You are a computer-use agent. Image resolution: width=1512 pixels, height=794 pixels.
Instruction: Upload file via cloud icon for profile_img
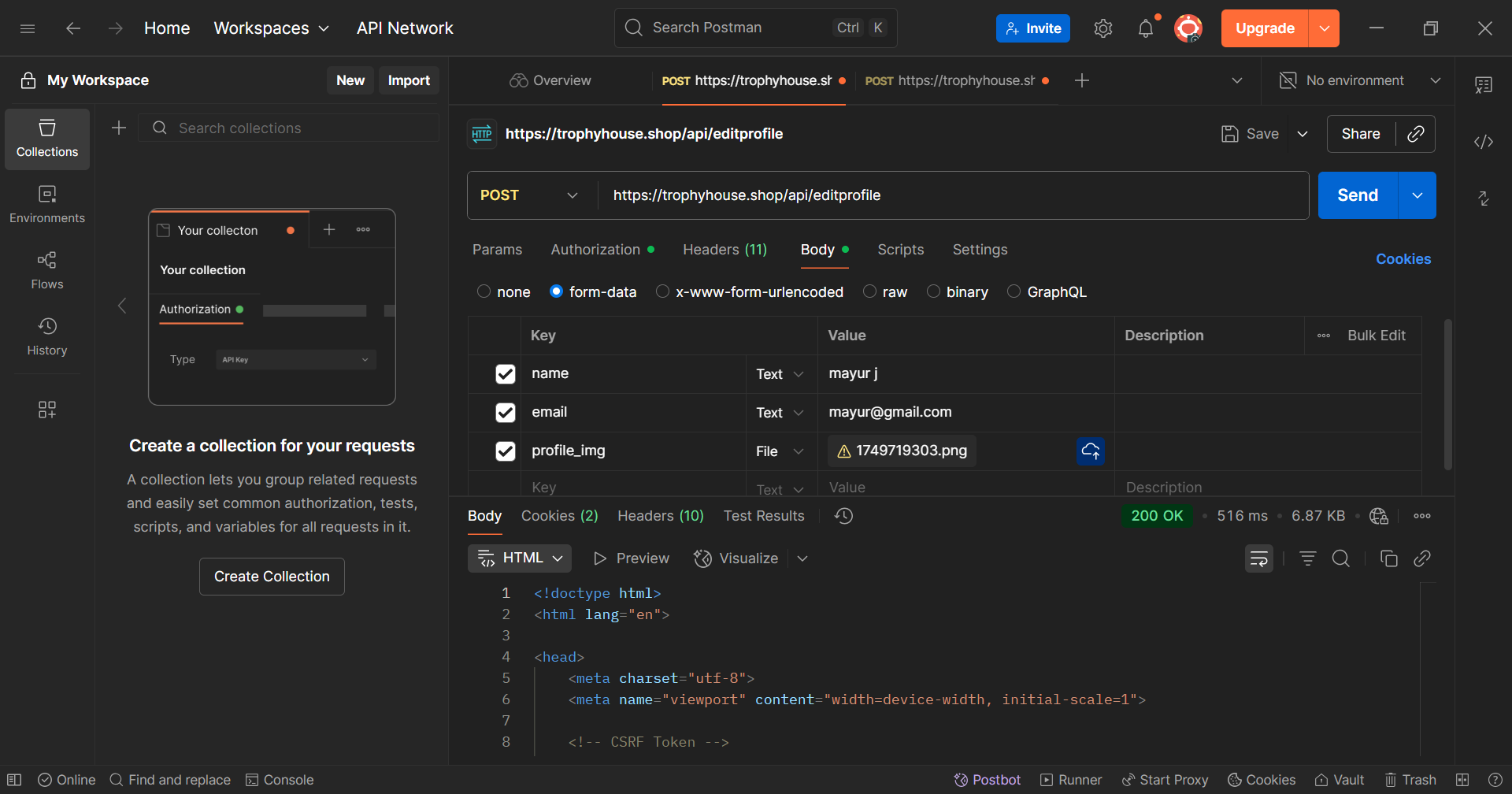[x=1091, y=451]
